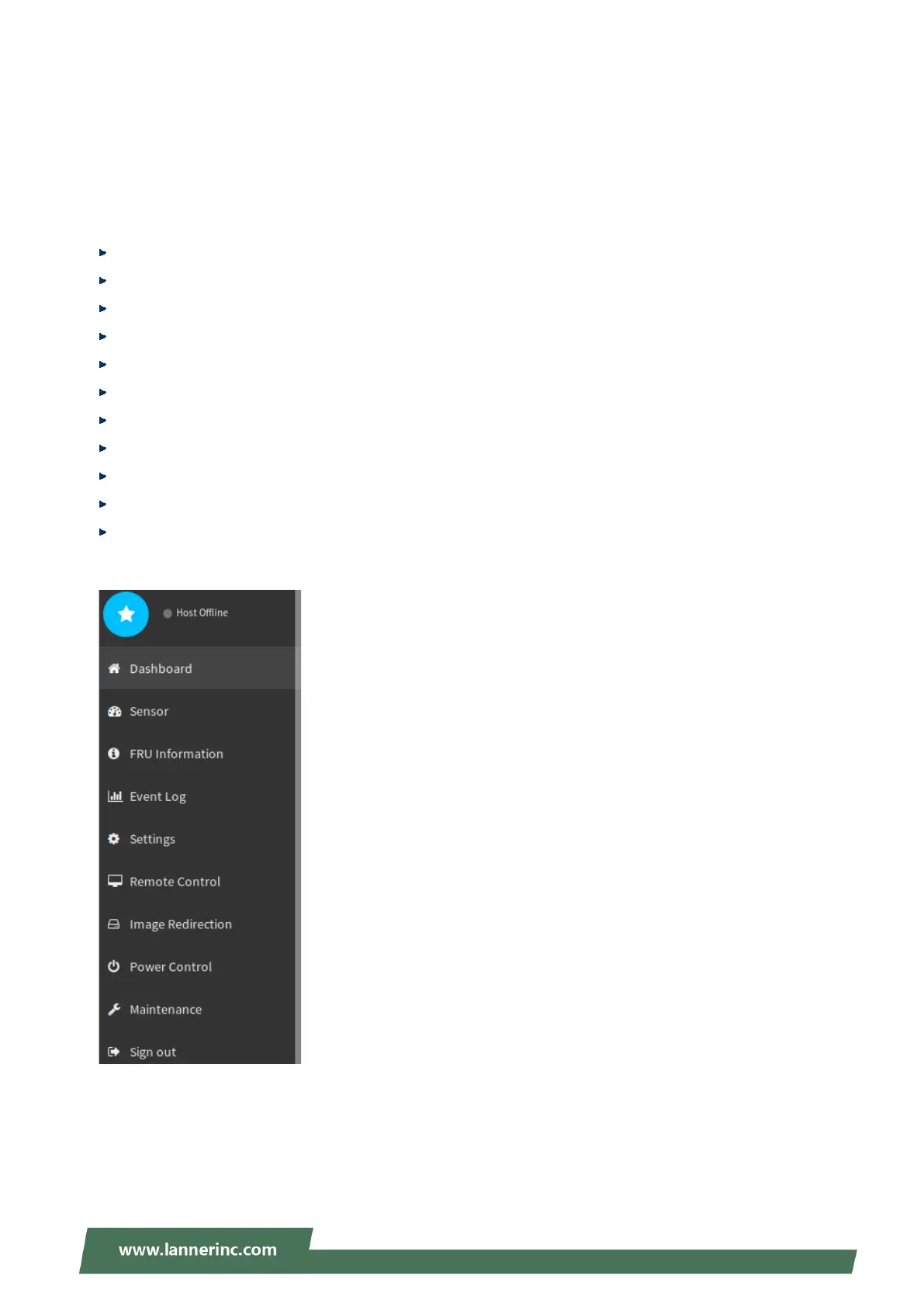Click the blue star logo
The height and width of the screenshot is (1307, 924).
tap(126, 614)
